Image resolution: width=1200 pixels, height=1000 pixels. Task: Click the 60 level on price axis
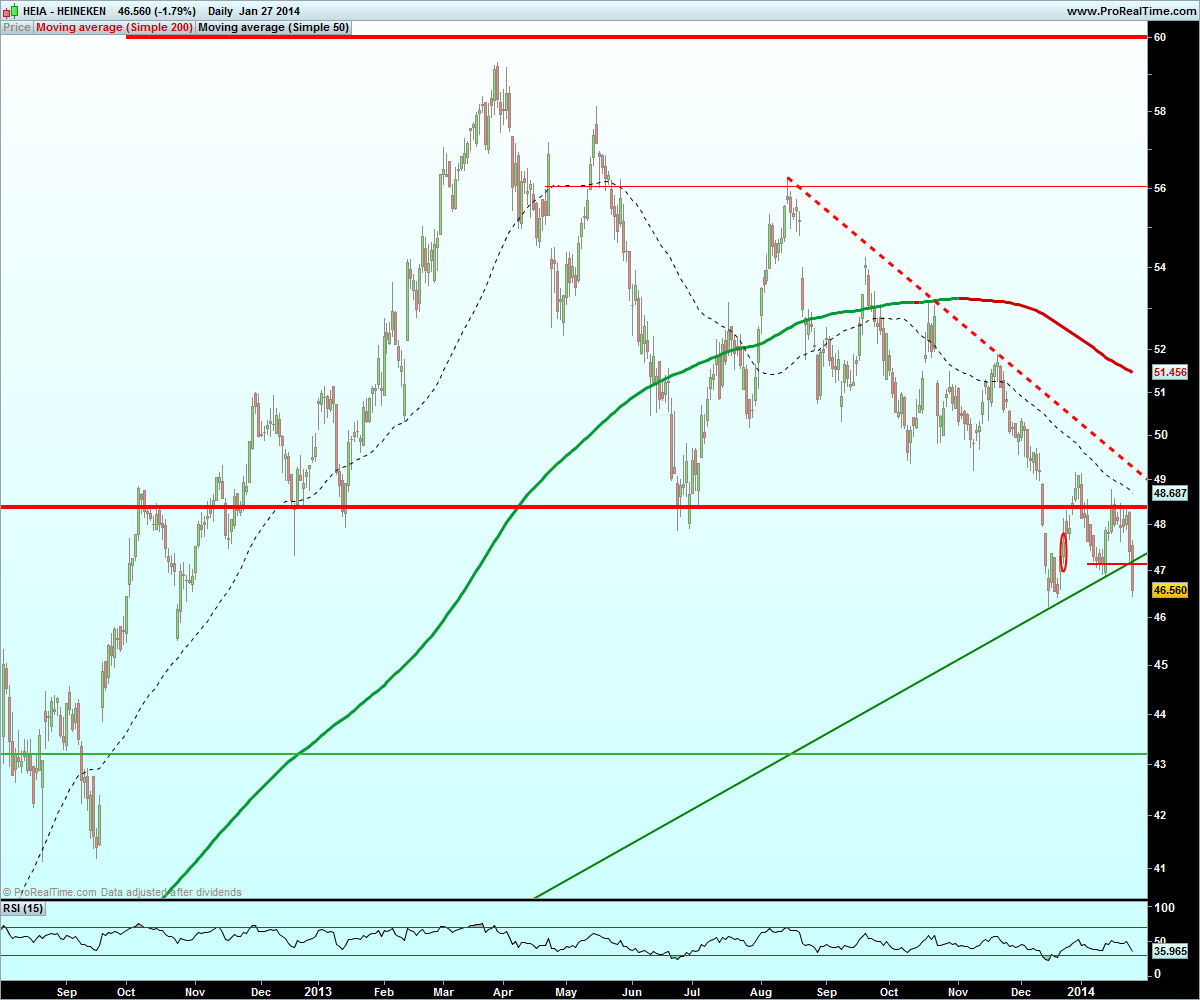(1160, 38)
